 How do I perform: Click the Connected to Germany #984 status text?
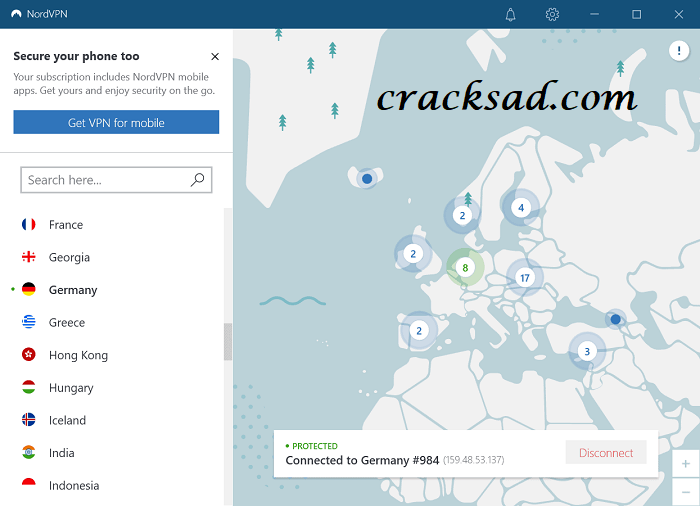pos(362,460)
